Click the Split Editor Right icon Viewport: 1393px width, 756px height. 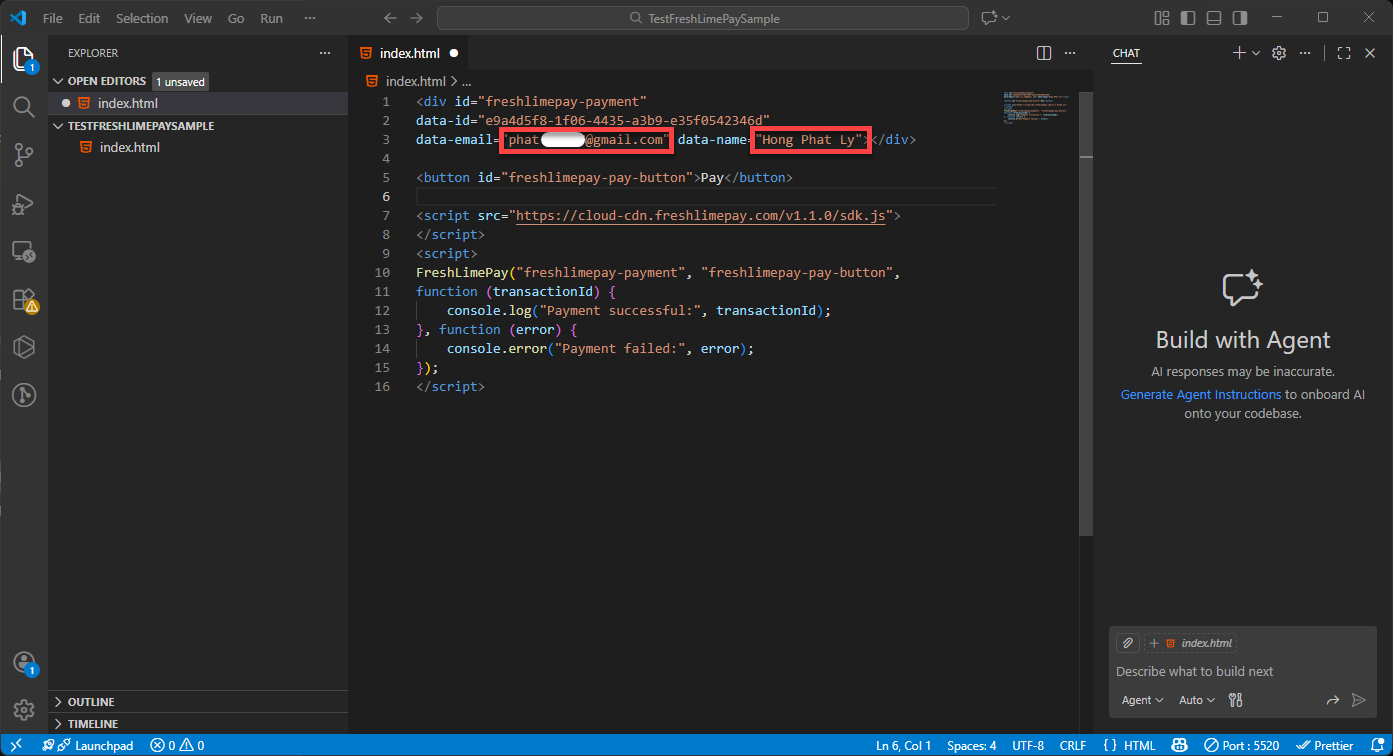1044,53
